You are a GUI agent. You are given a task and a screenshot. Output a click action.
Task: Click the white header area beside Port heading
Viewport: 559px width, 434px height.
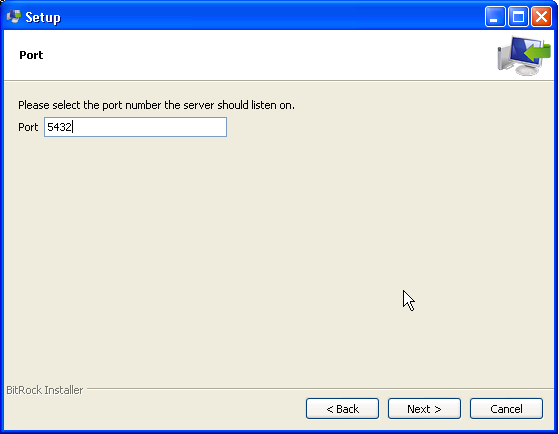[x=267, y=55]
